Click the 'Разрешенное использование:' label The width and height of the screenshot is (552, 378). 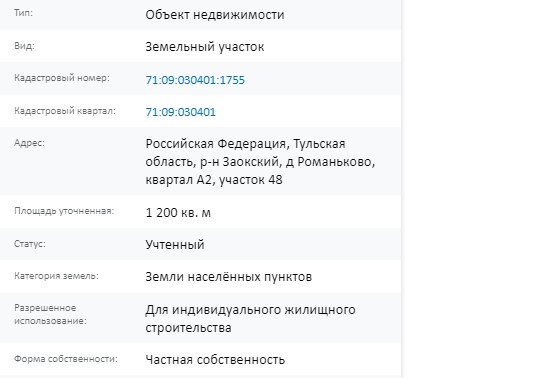[x=50, y=314]
